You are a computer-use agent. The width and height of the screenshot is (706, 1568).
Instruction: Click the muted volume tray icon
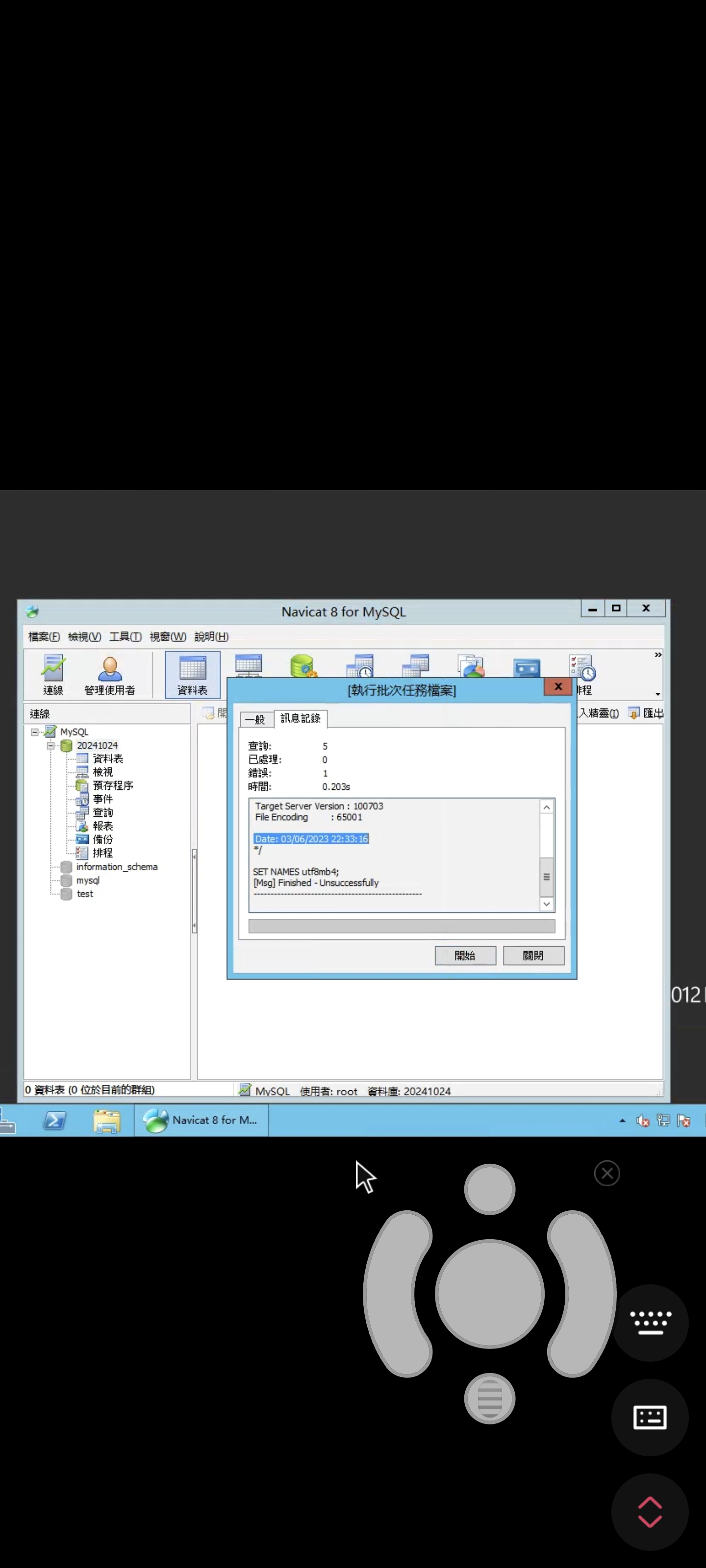point(643,1121)
